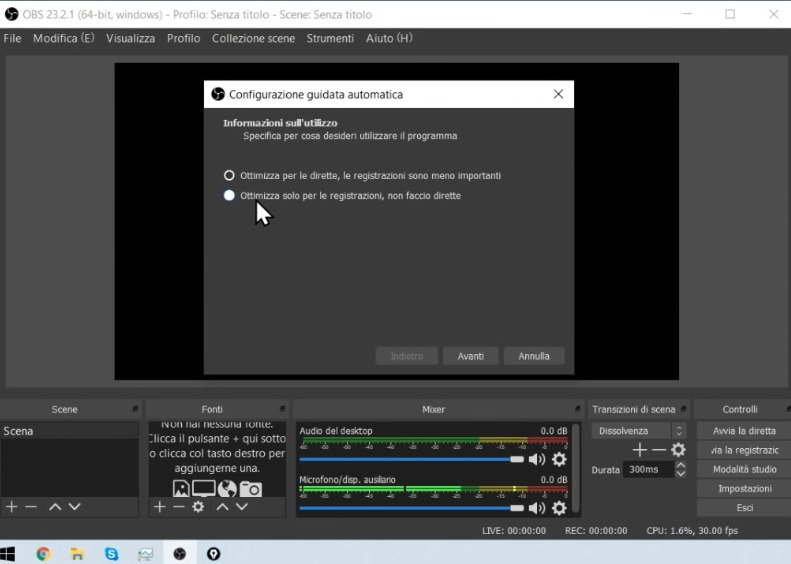Increase Durata value with up arrow
791x564 pixels.
pyautogui.click(x=680, y=465)
